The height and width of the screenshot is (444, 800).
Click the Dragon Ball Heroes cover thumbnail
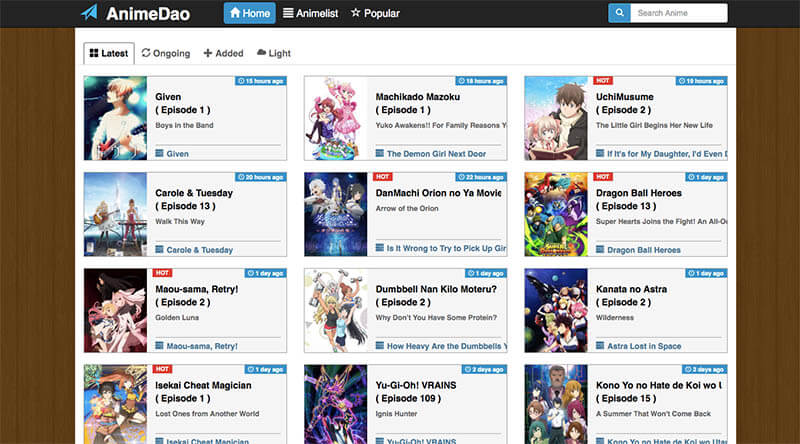556,214
